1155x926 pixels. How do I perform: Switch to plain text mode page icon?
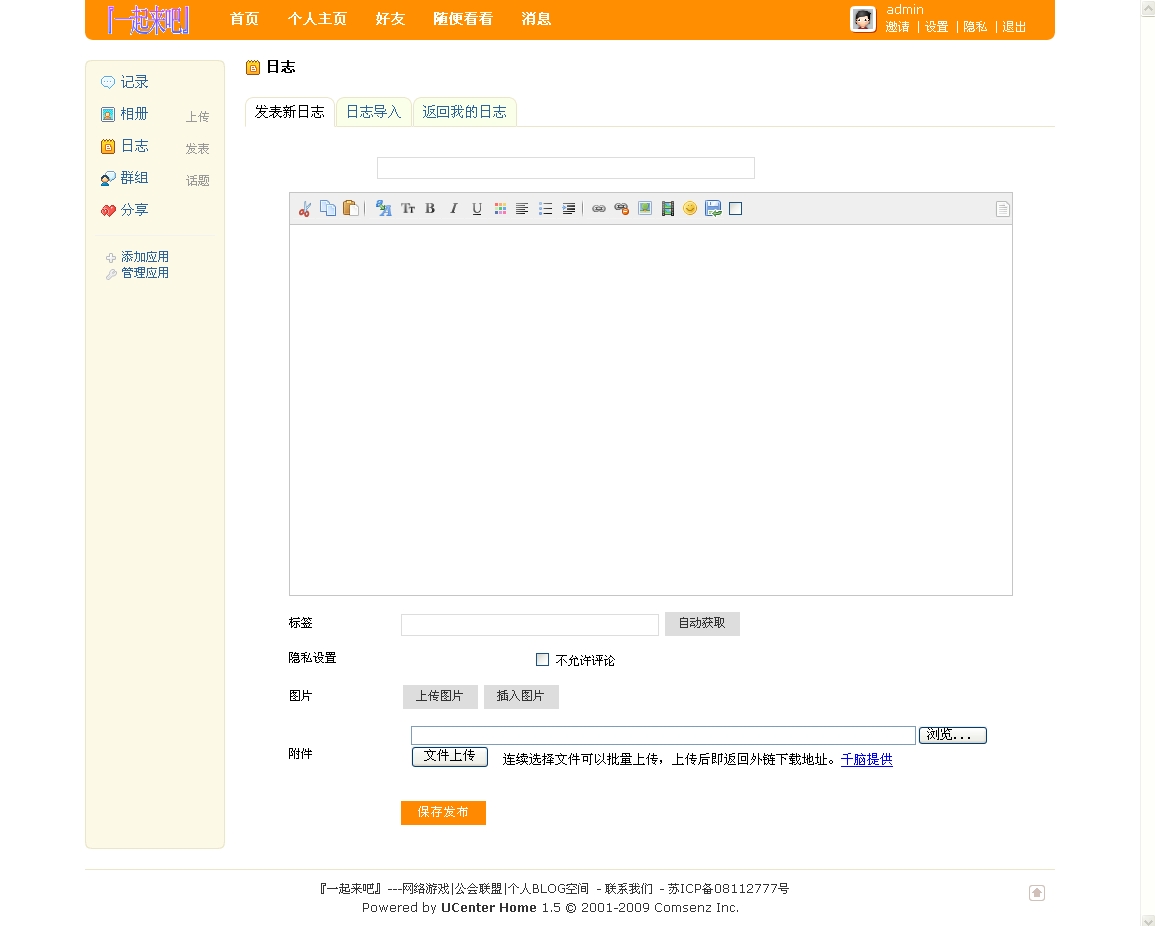[1003, 209]
